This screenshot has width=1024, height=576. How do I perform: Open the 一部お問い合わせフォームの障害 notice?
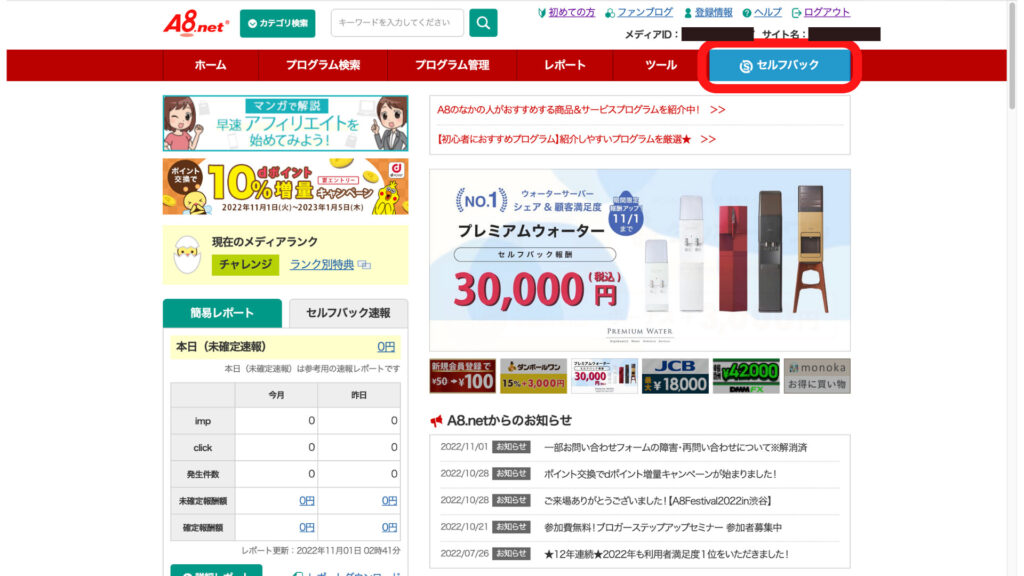point(675,447)
